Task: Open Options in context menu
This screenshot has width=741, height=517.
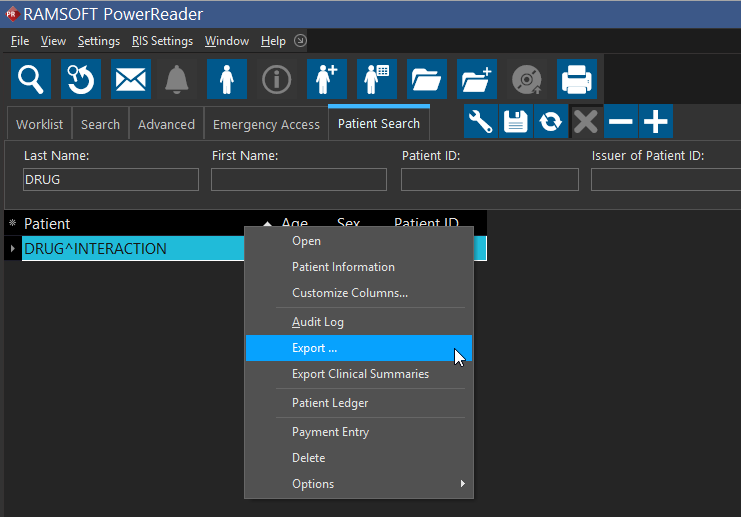Action: click(359, 484)
